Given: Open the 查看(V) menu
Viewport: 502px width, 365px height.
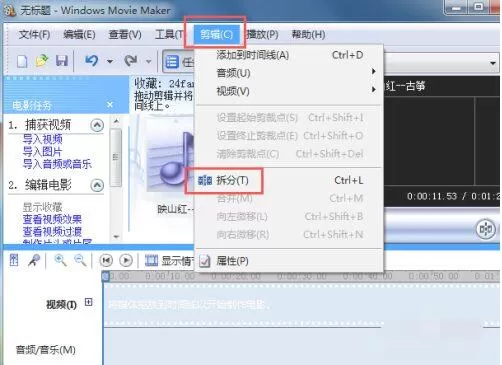Looking at the screenshot, I should 125,34.
